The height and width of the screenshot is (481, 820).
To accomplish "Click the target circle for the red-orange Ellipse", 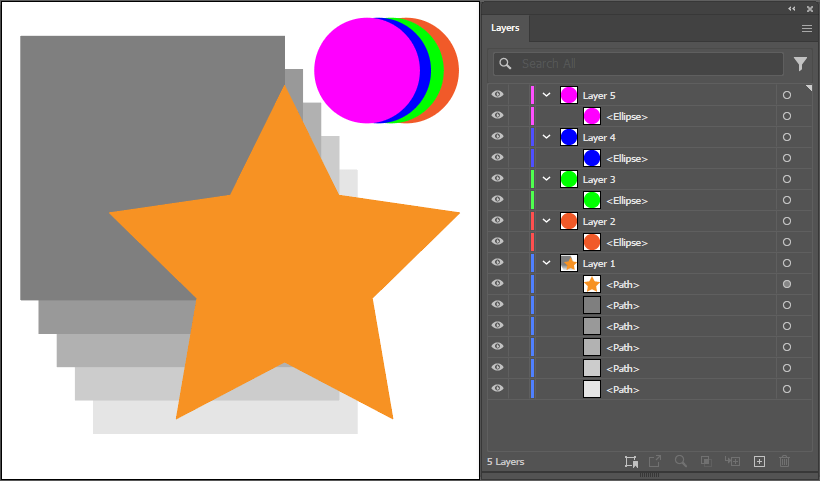I will click(x=787, y=242).
